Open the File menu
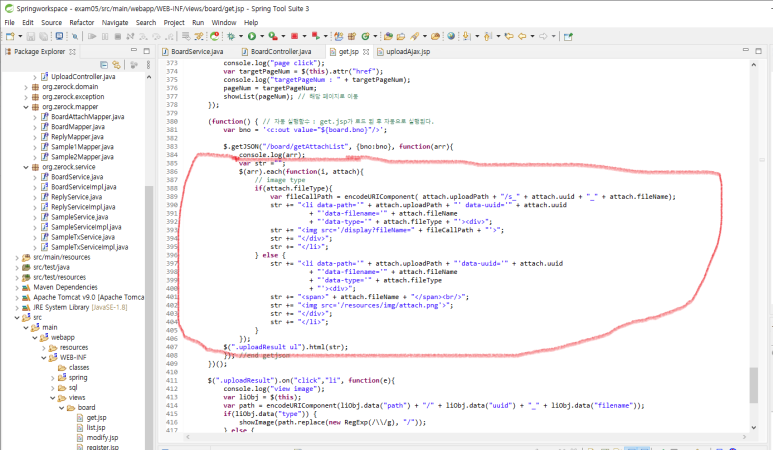773x450 pixels. 9,23
